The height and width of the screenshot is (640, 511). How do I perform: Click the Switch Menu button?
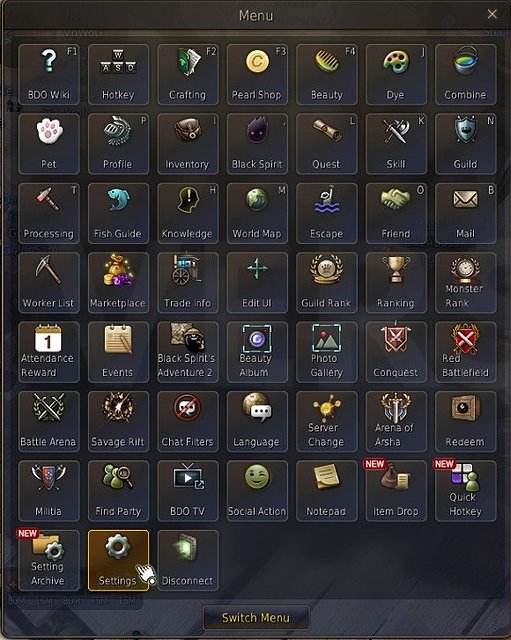[x=256, y=618]
